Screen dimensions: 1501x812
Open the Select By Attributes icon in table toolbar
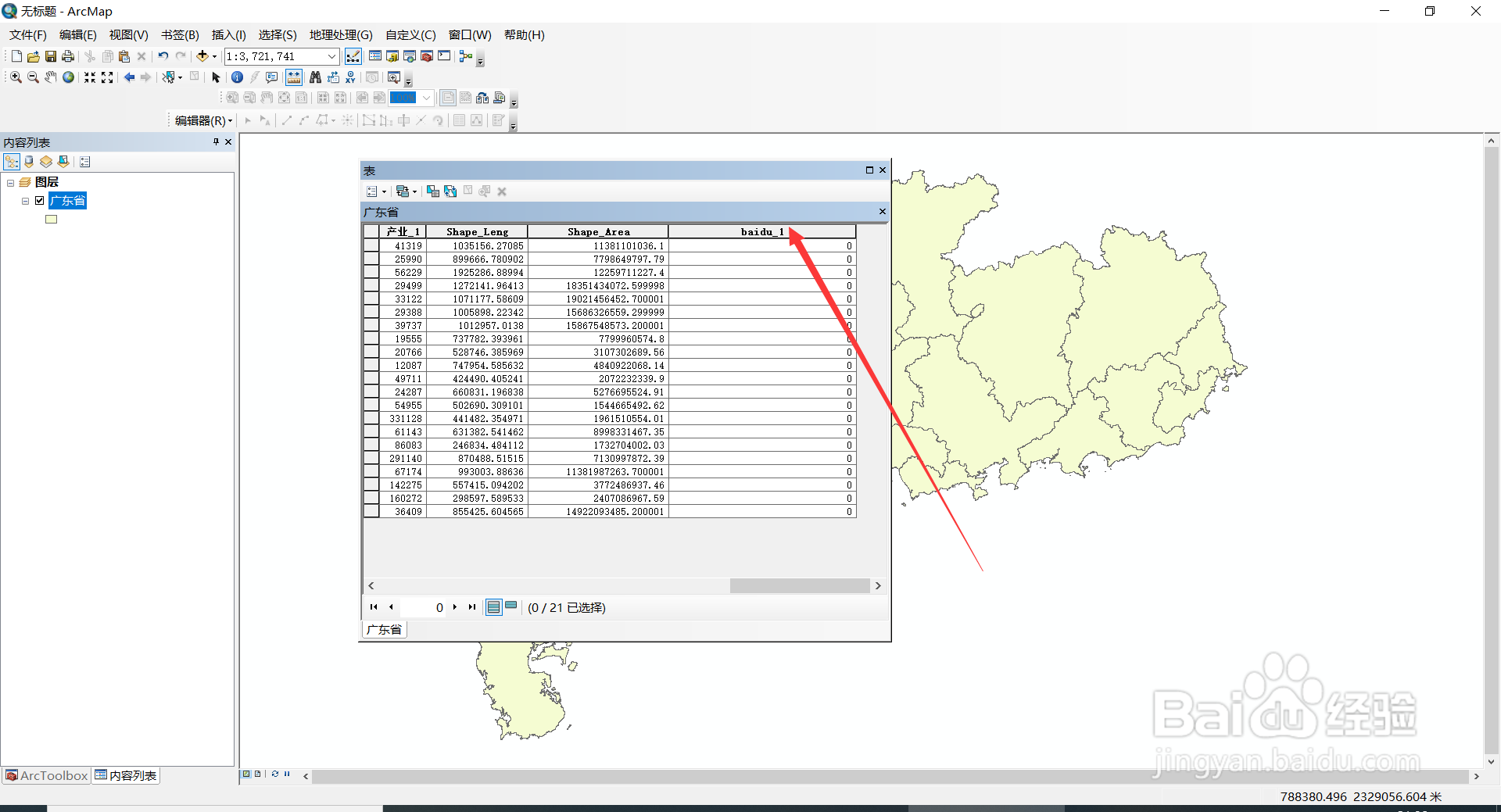[x=434, y=191]
